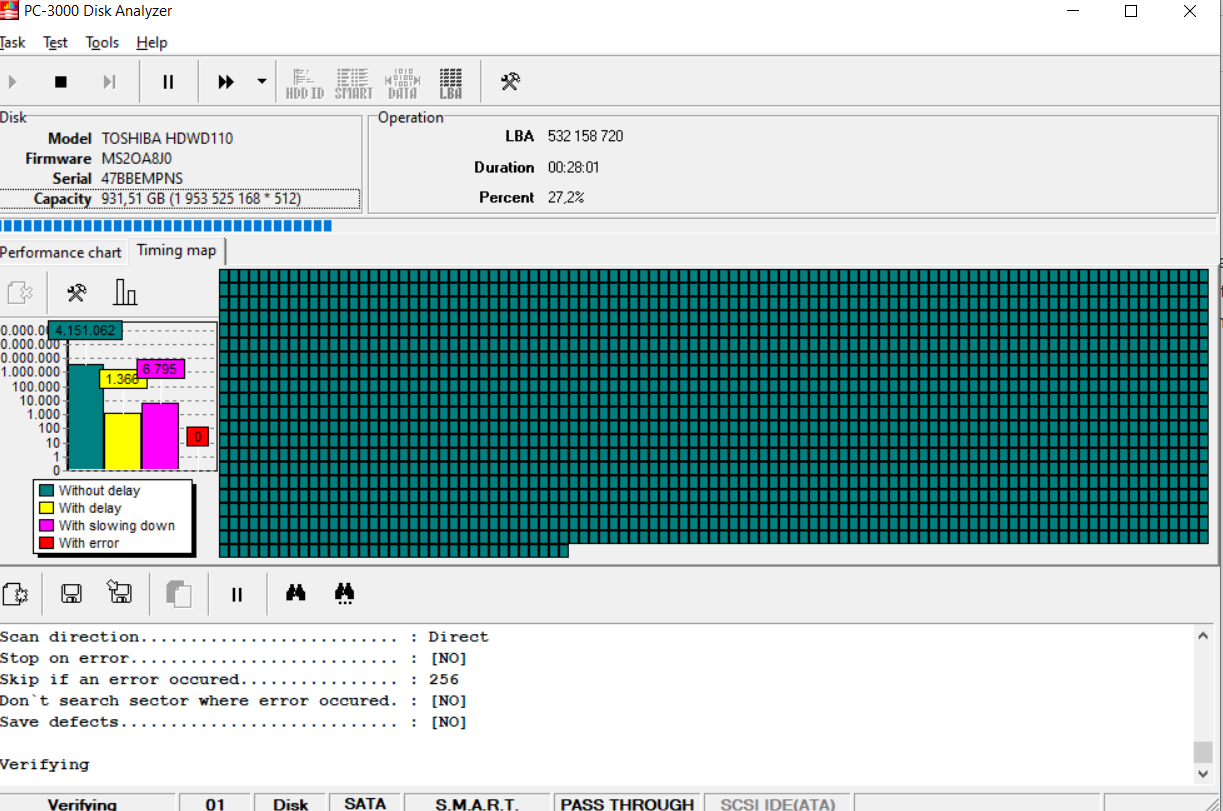The height and width of the screenshot is (811, 1223).
Task: Click the grayed export icon above the chart
Action: click(x=20, y=292)
